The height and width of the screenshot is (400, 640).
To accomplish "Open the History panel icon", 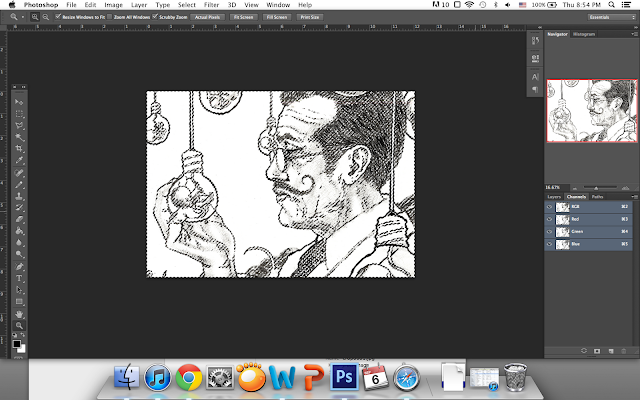I will point(535,40).
